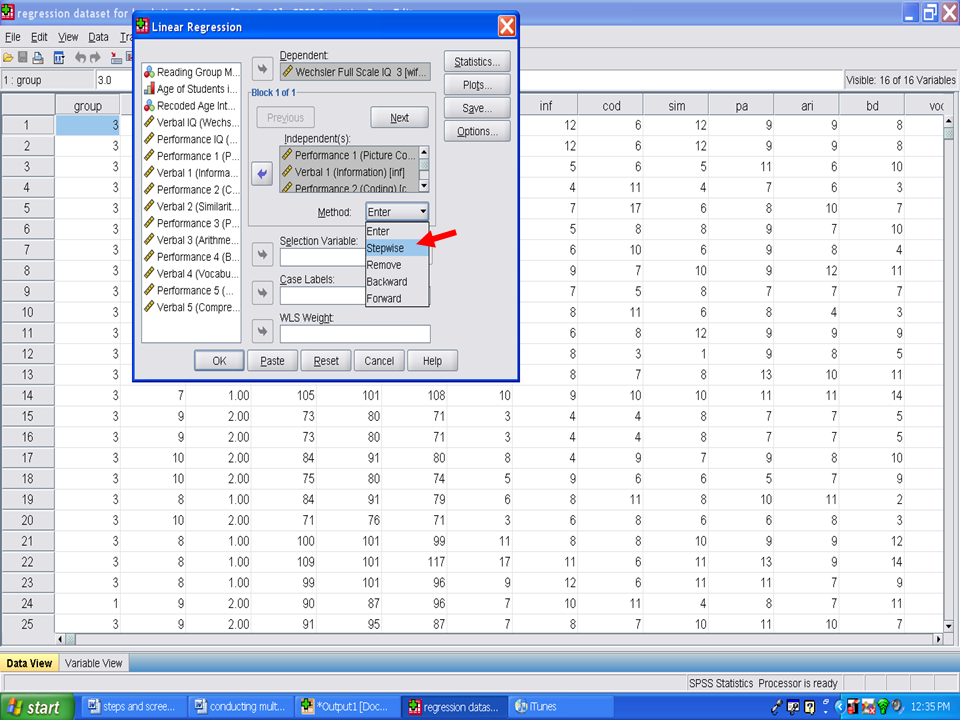Click the arrow button beside Dependent field
Viewport: 960px width, 720px height.
(263, 69)
